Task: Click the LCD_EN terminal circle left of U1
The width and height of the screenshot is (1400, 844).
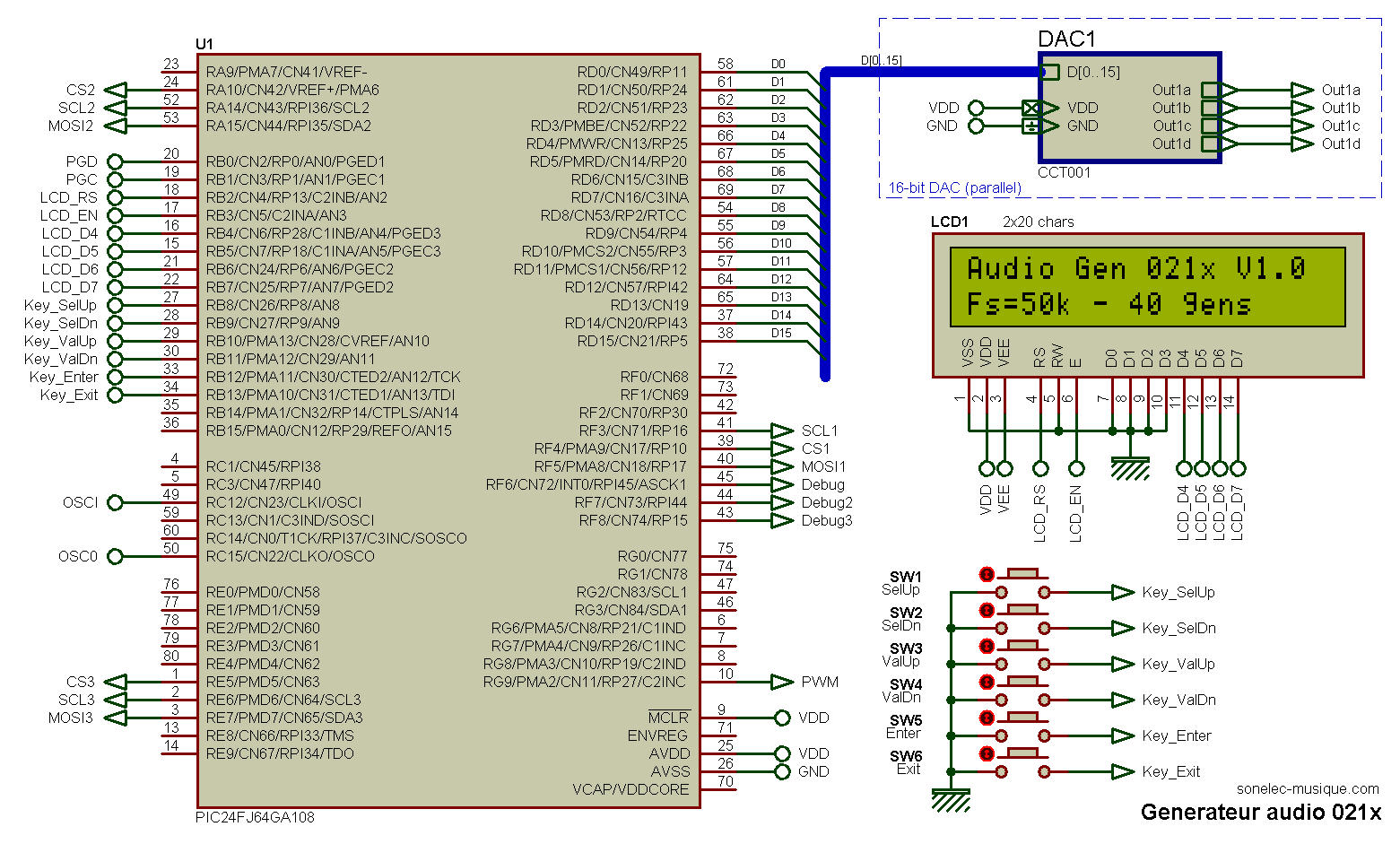Action: pyautogui.click(x=115, y=215)
